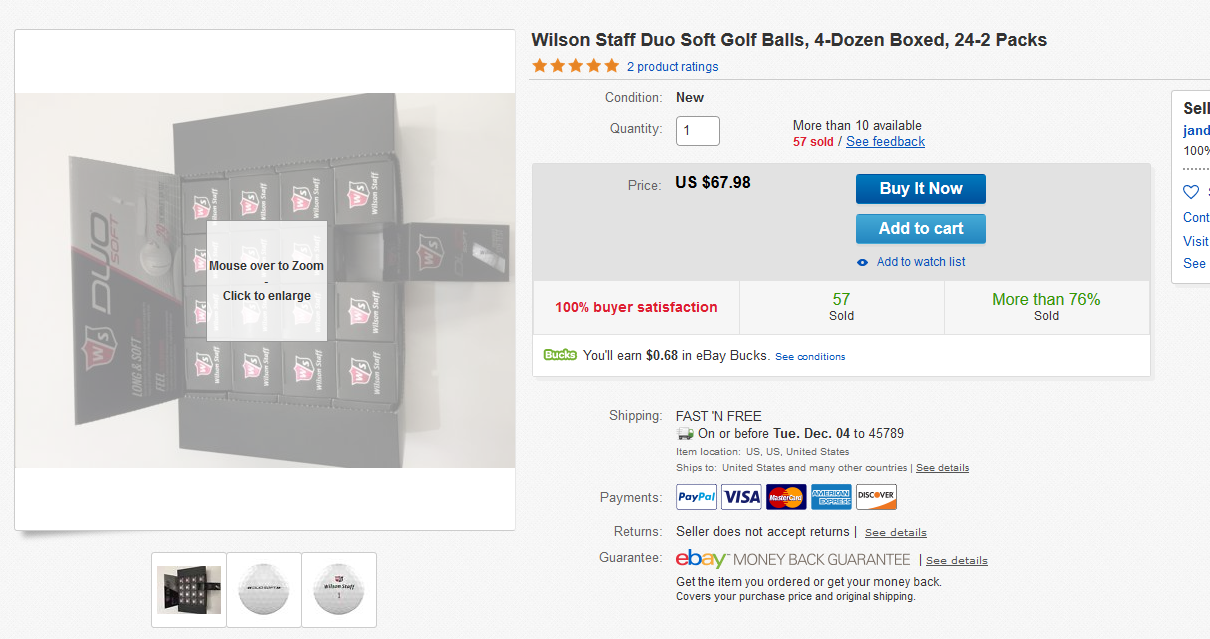
Task: Click the Buy It Now button
Action: coord(920,189)
